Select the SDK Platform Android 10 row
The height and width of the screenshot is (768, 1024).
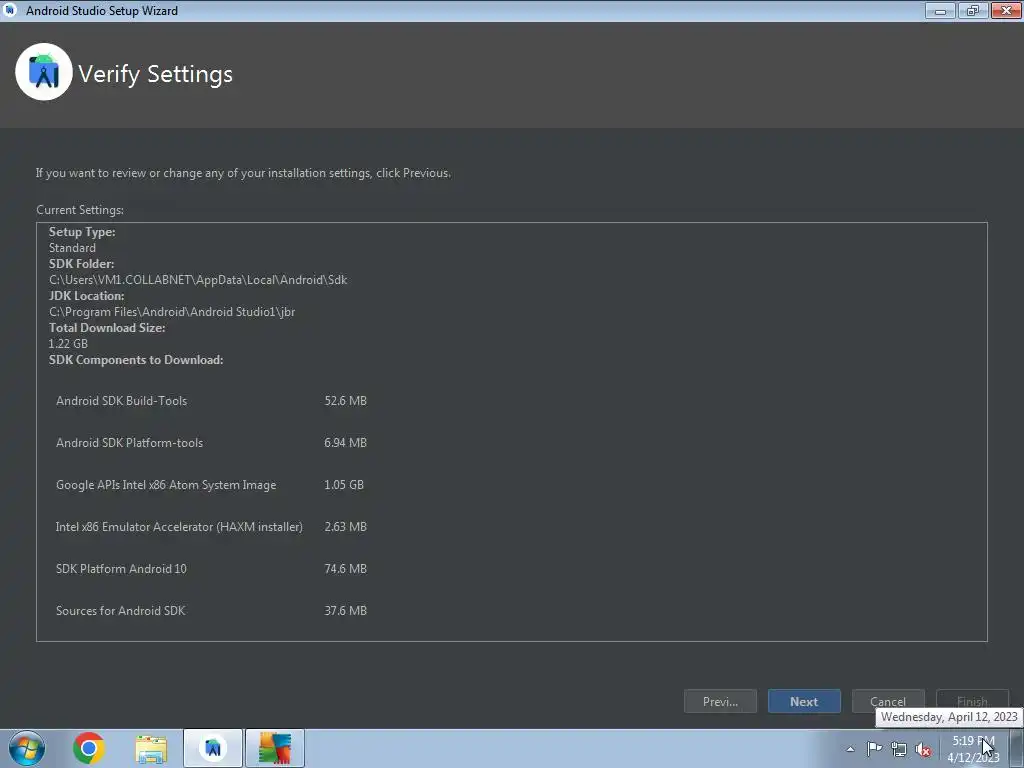[211, 569]
